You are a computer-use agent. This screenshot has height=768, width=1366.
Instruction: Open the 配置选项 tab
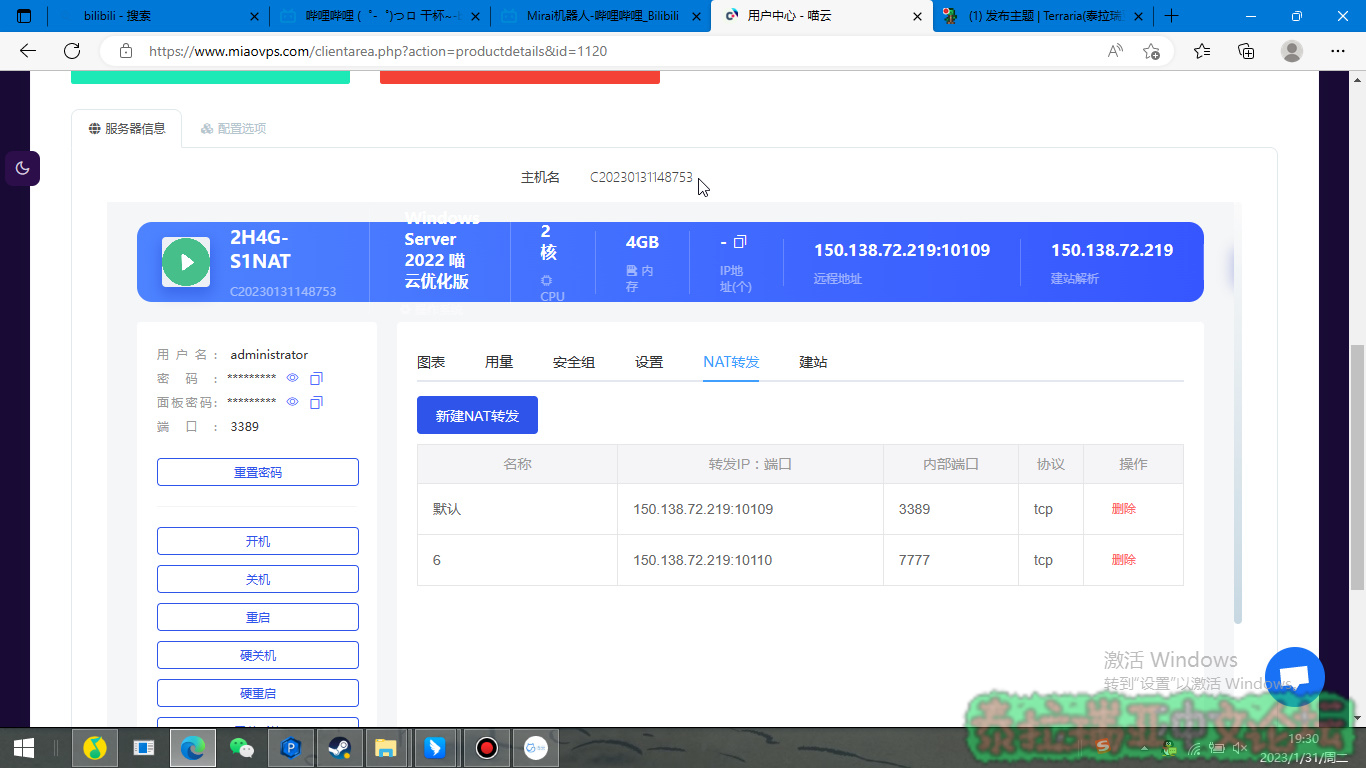(233, 128)
